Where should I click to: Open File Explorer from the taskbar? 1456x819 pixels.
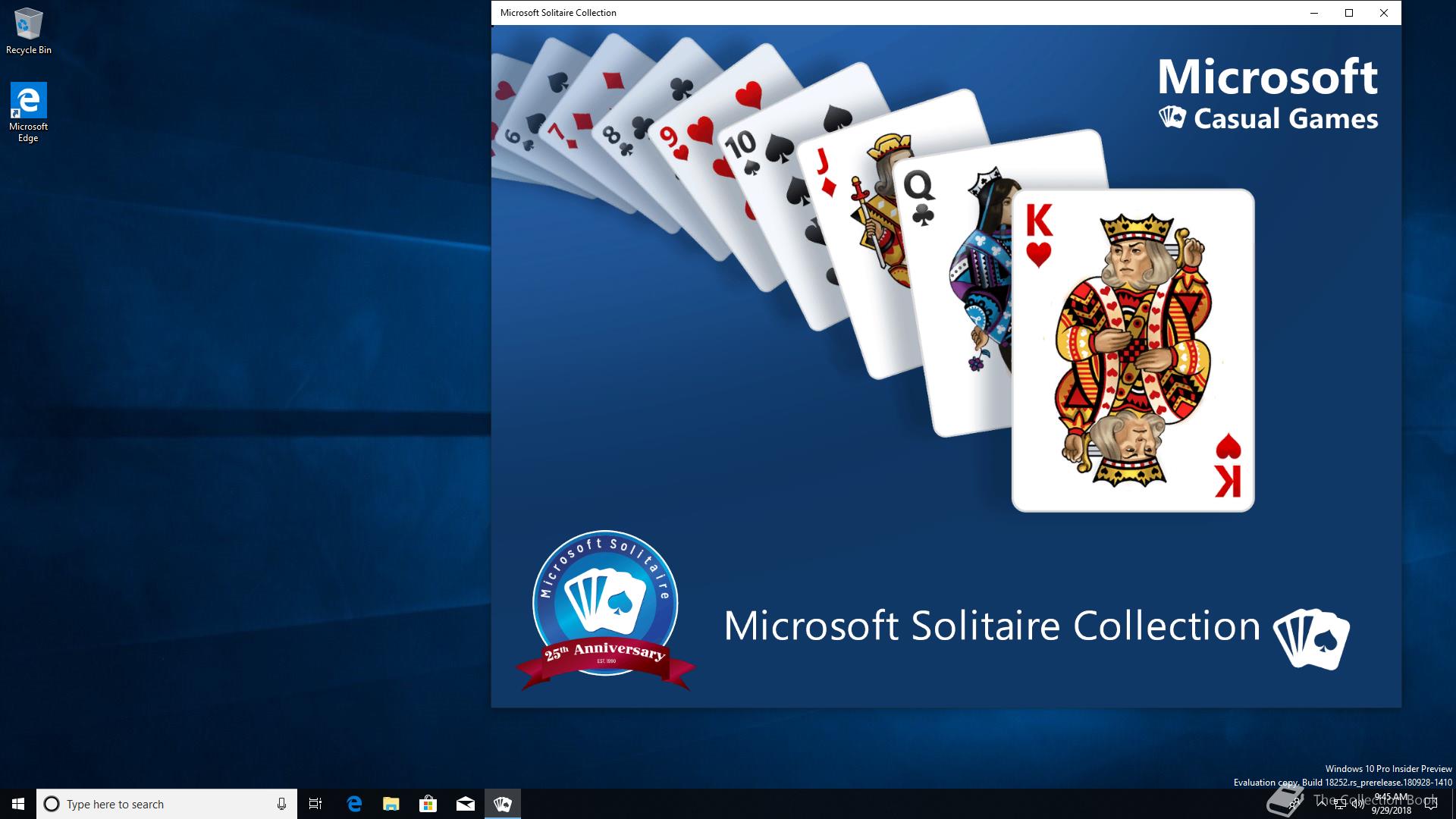coord(391,804)
